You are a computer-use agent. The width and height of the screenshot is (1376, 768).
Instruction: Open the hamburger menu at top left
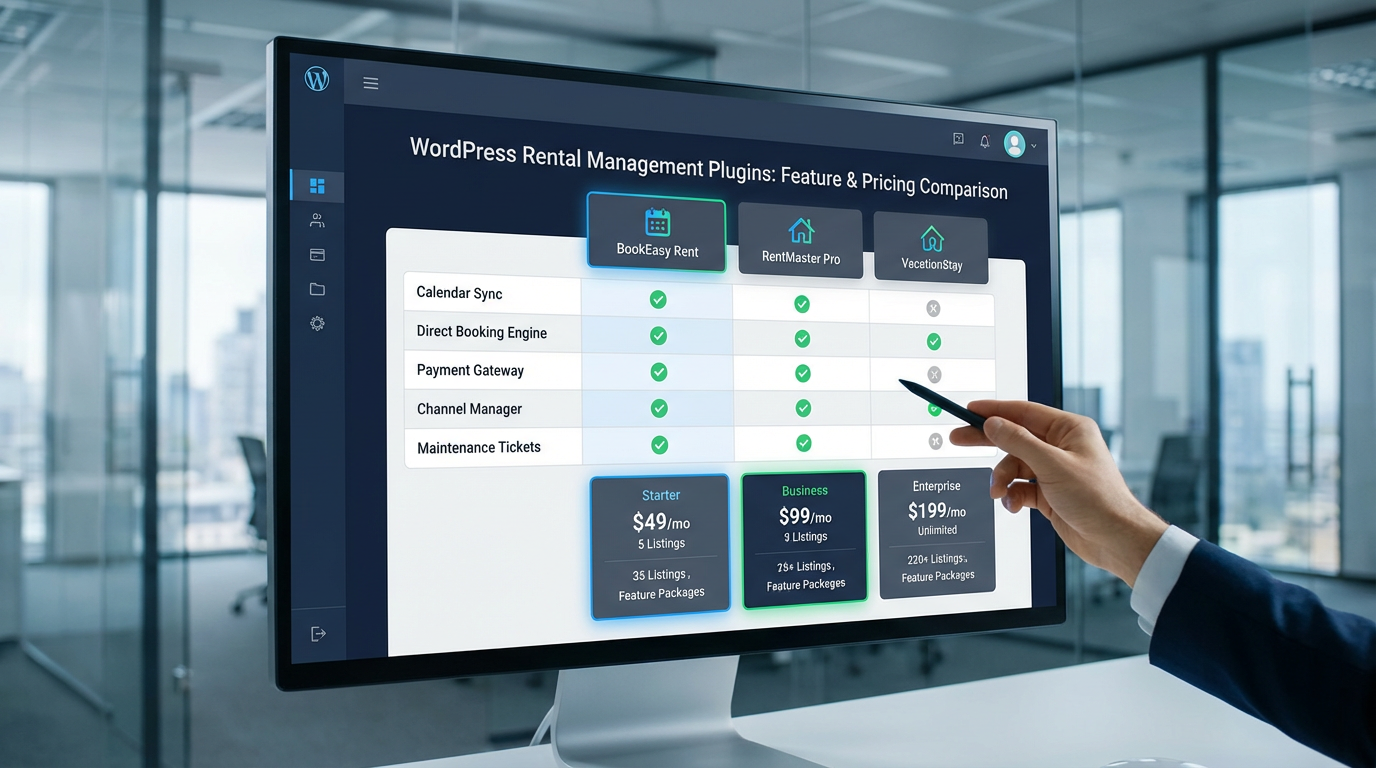pyautogui.click(x=371, y=83)
